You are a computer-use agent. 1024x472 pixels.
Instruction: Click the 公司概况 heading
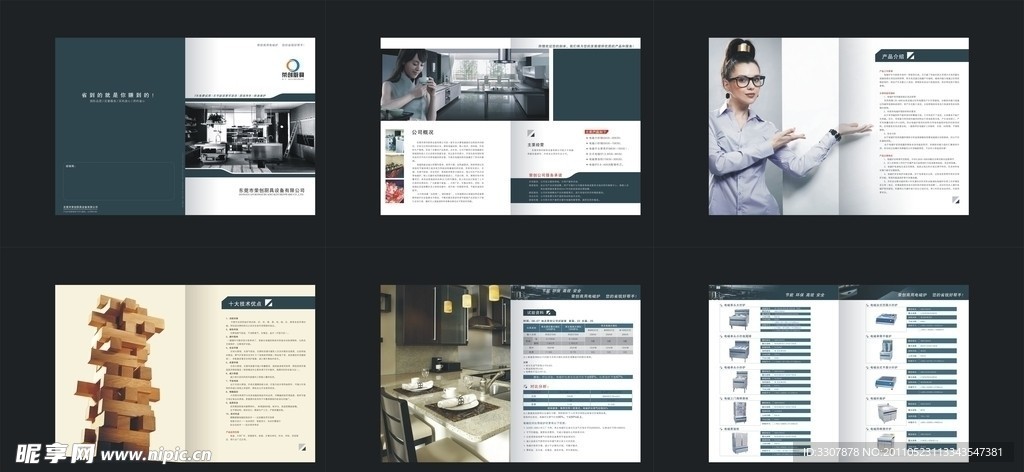(x=423, y=132)
